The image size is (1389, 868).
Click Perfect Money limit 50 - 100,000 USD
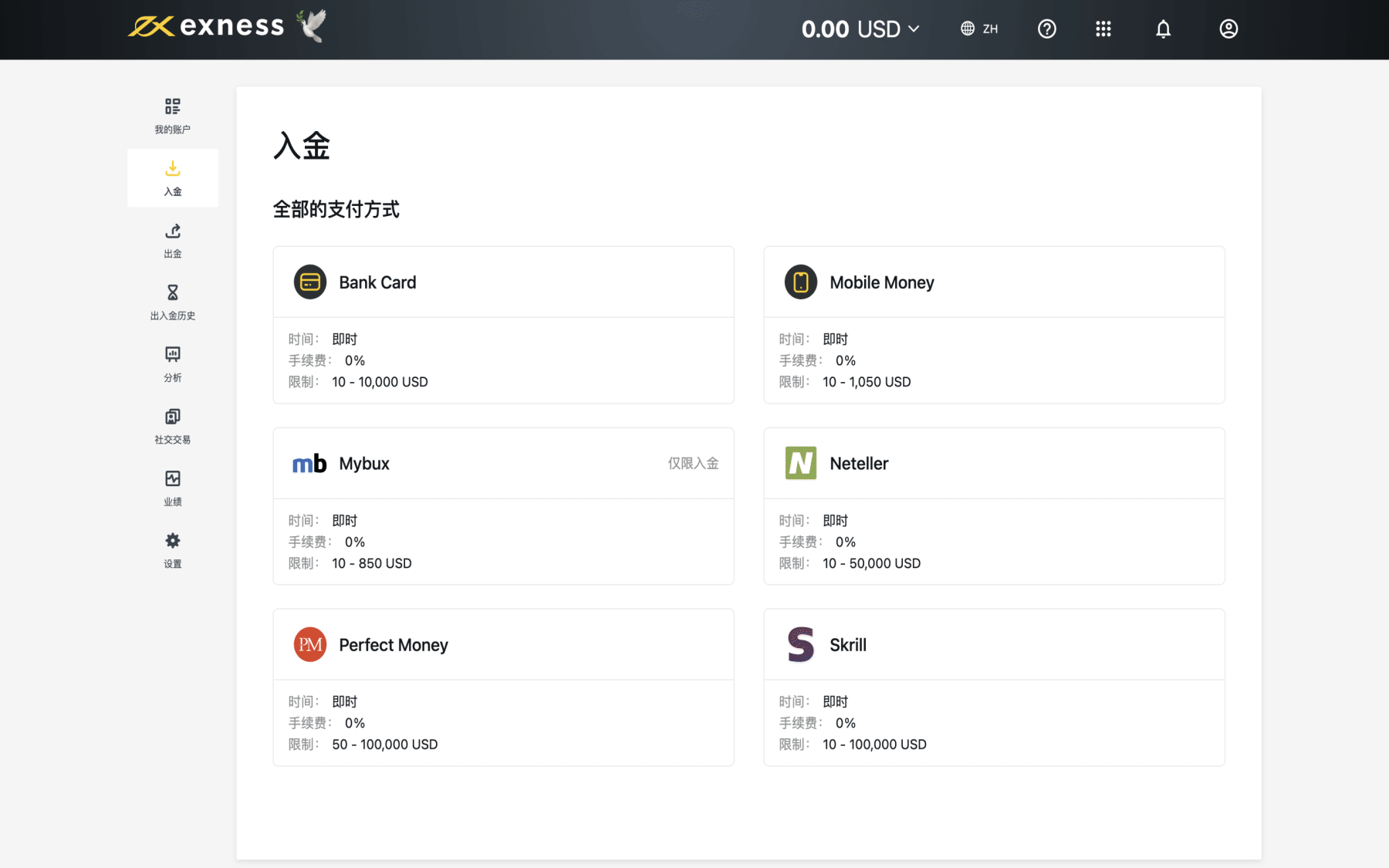point(385,745)
